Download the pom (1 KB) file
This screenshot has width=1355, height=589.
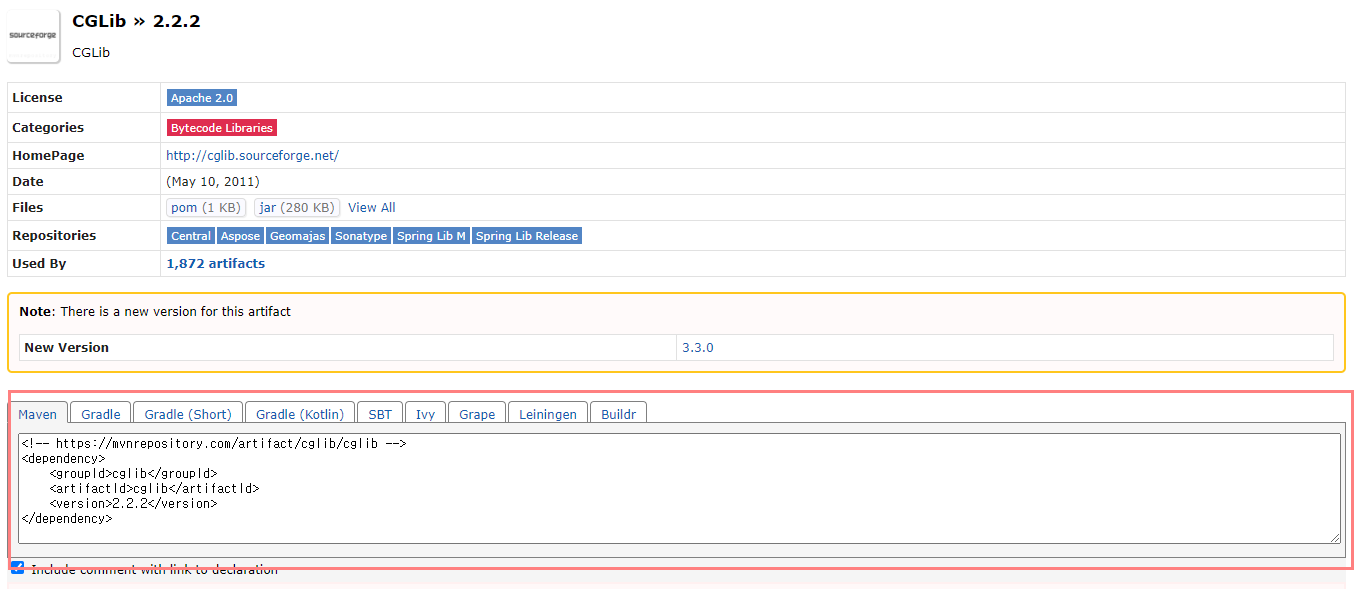(206, 208)
